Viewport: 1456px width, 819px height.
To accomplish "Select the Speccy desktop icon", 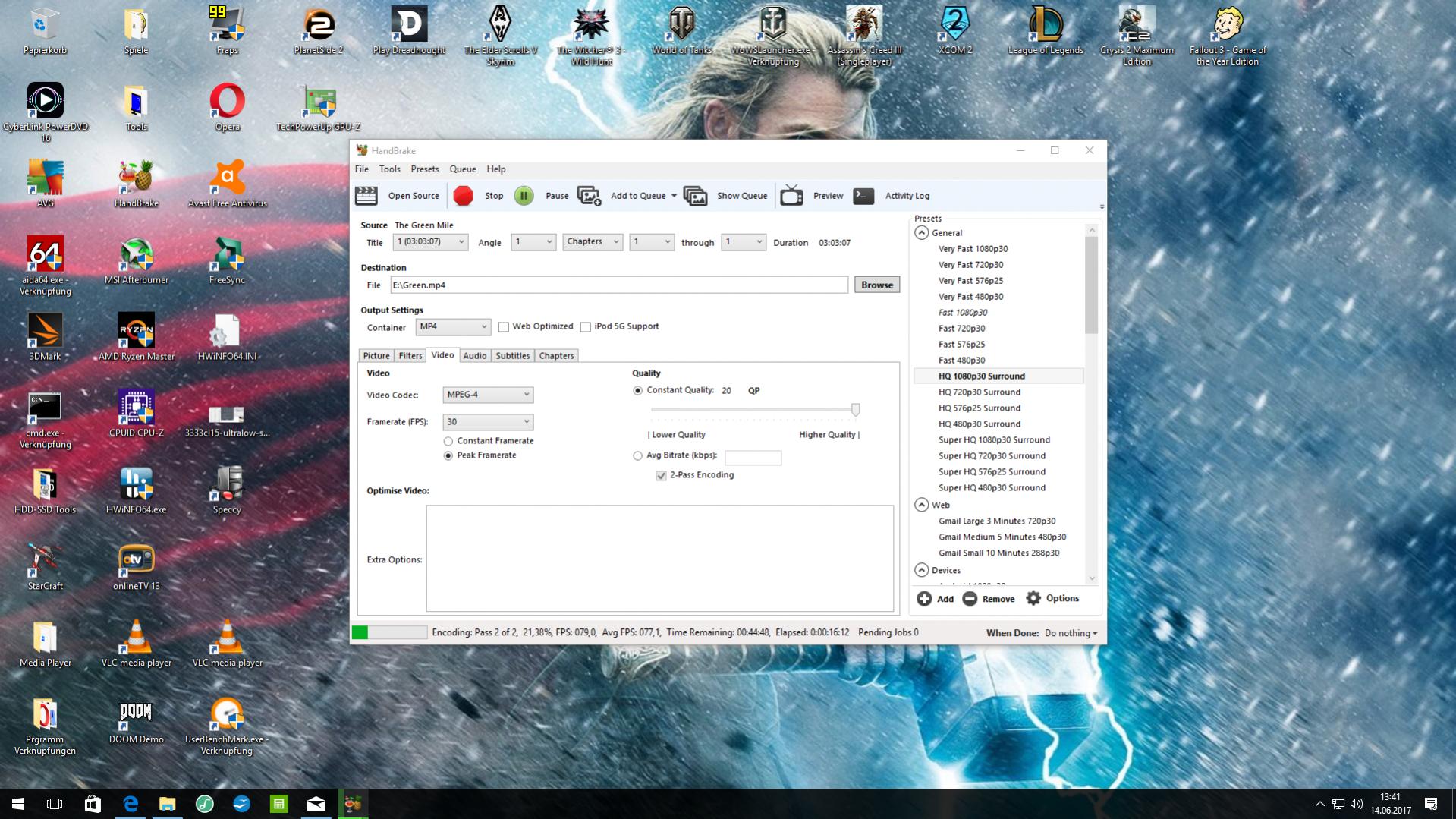I will point(227,490).
